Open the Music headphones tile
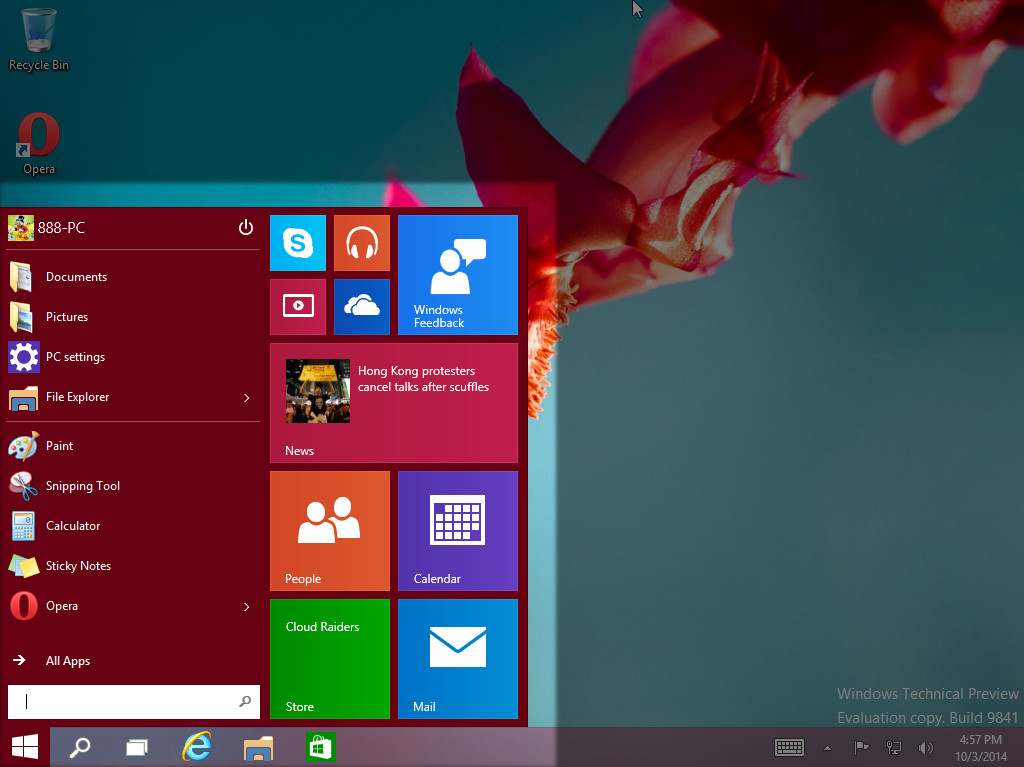This screenshot has height=767, width=1024. pyautogui.click(x=362, y=243)
